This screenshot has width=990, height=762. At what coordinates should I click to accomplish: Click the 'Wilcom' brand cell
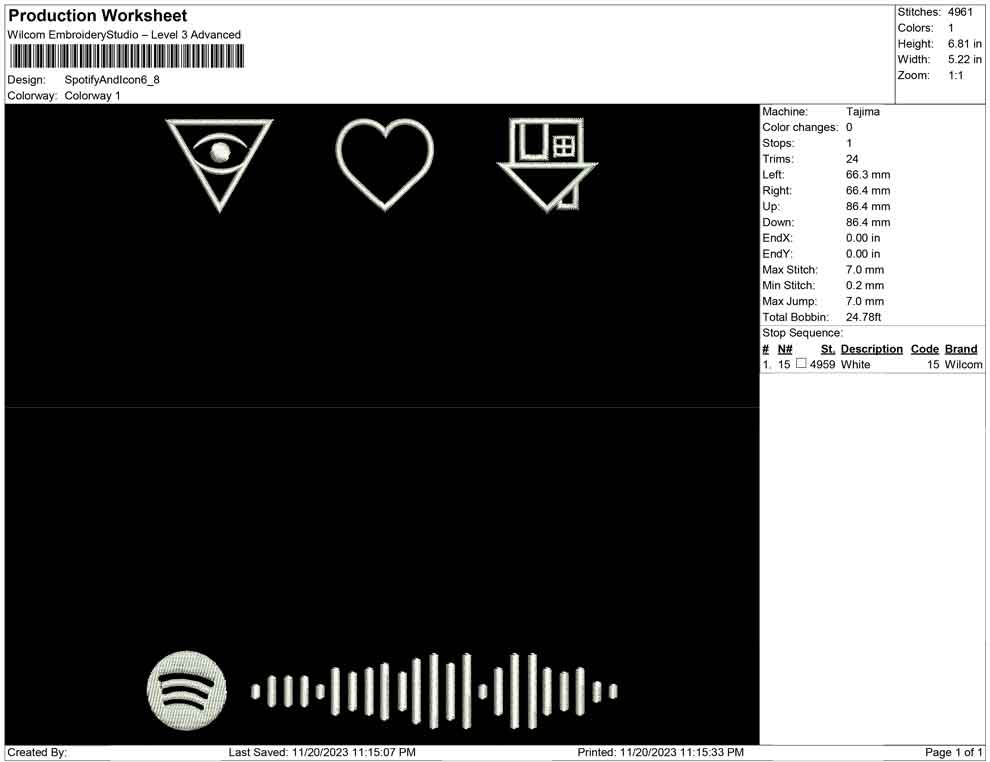coord(963,364)
